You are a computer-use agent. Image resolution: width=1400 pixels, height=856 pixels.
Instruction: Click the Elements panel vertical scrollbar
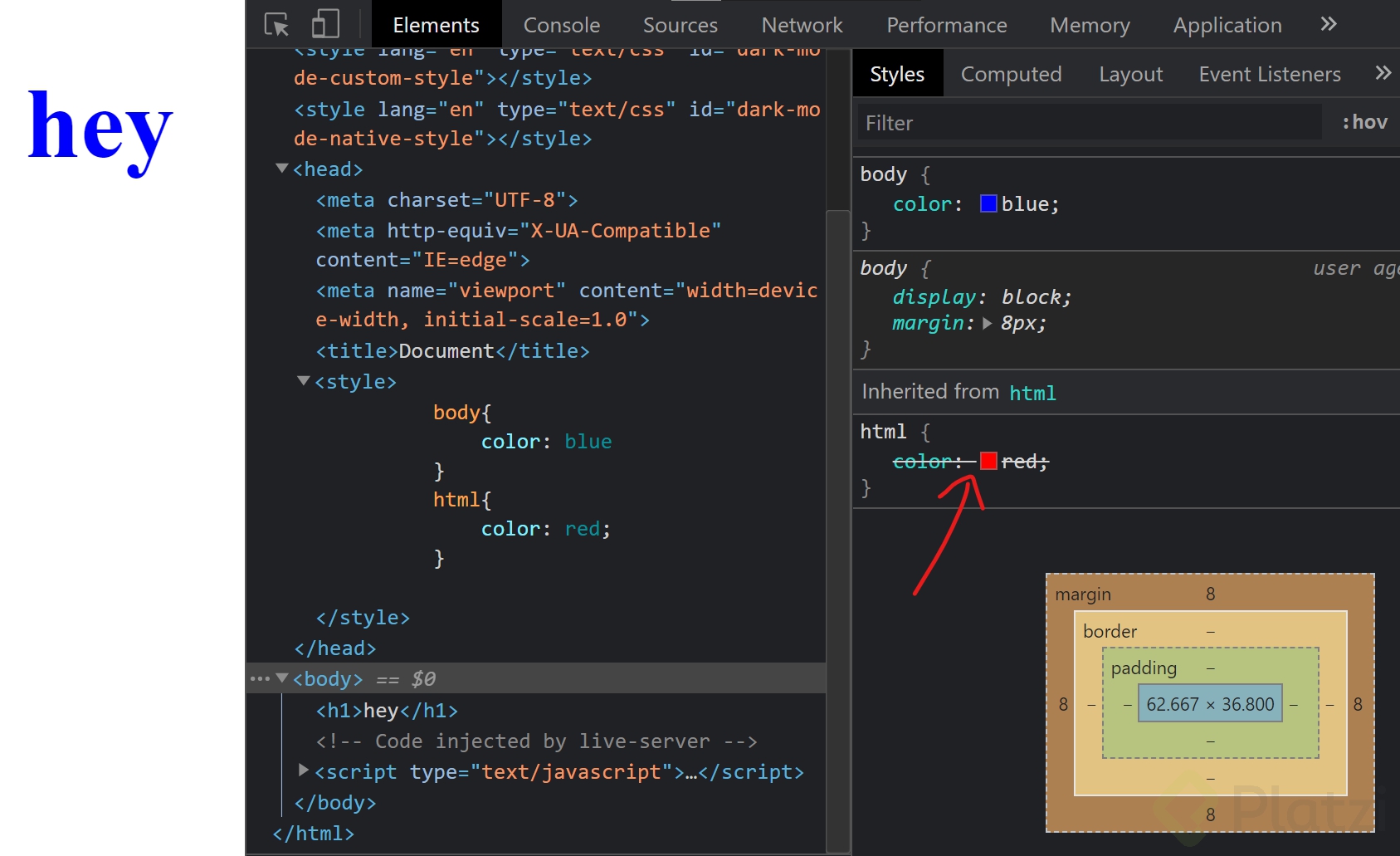(x=838, y=531)
